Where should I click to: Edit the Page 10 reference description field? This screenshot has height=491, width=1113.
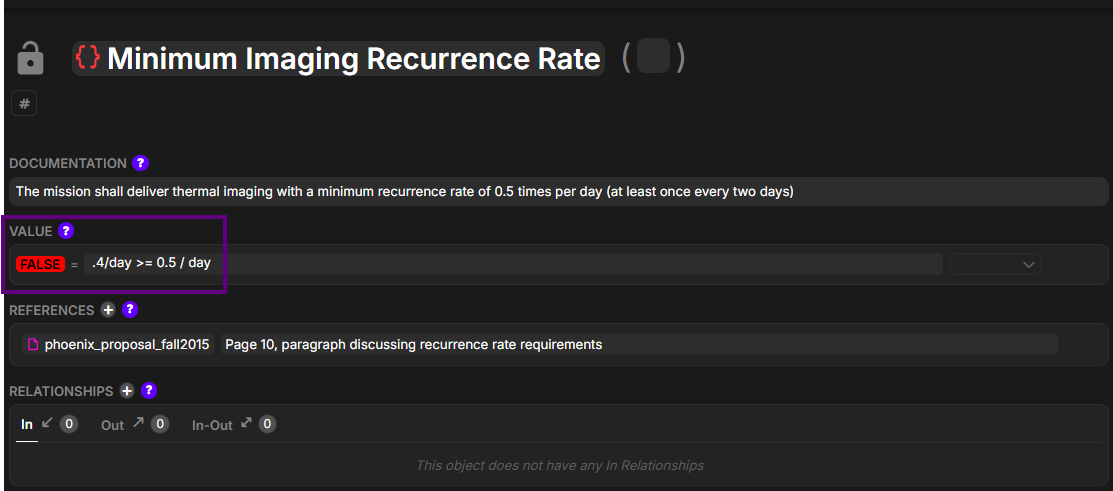639,345
